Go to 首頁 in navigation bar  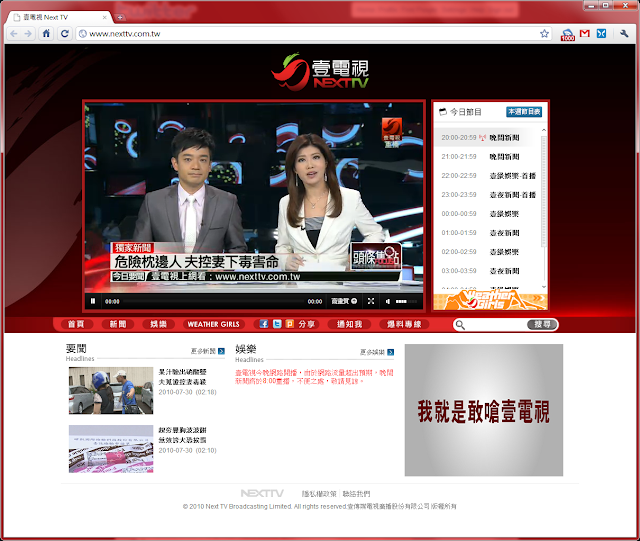click(76, 324)
